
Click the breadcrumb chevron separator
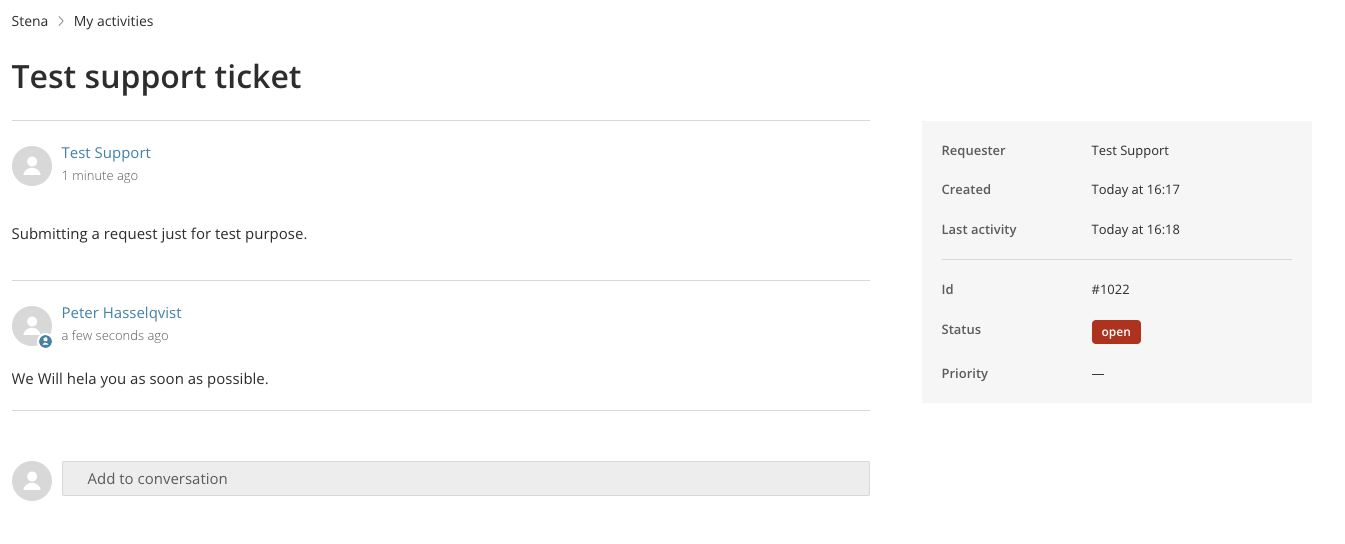click(61, 21)
